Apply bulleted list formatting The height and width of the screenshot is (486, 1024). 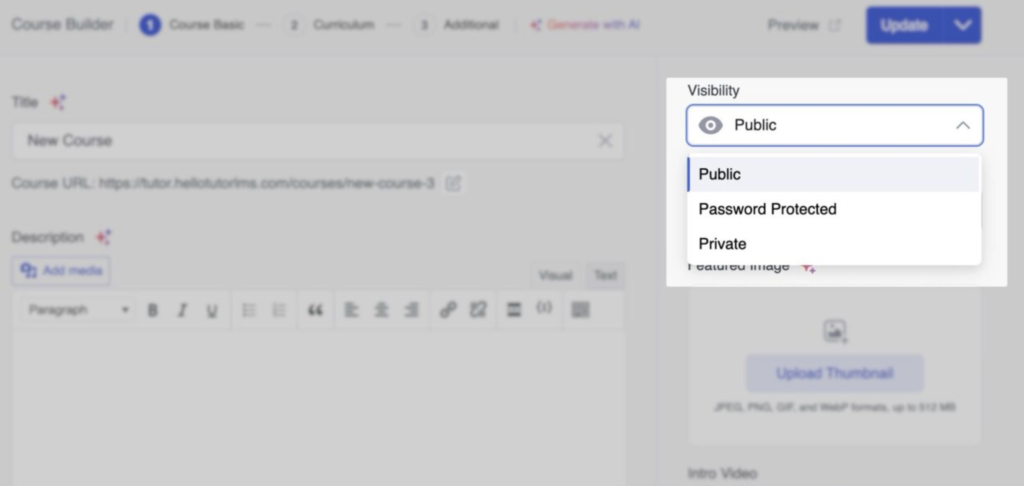(x=250, y=311)
